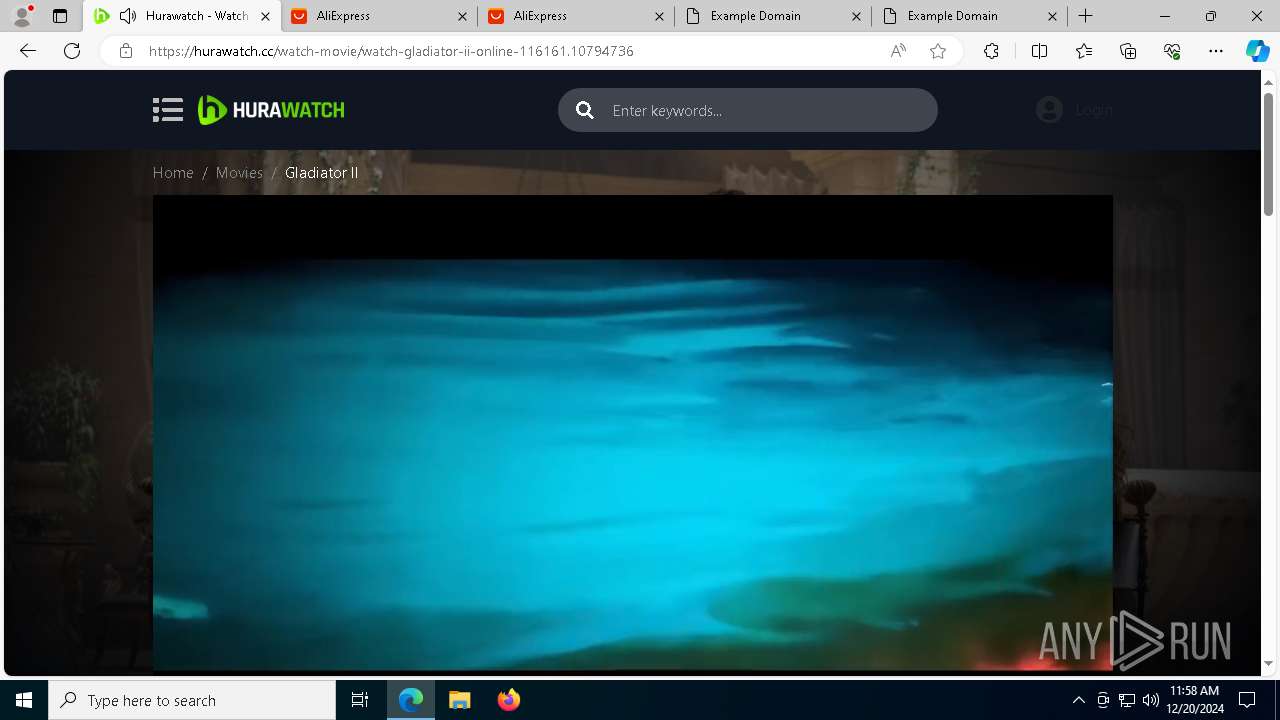Open the Login link
1280x720 pixels.
[1094, 110]
